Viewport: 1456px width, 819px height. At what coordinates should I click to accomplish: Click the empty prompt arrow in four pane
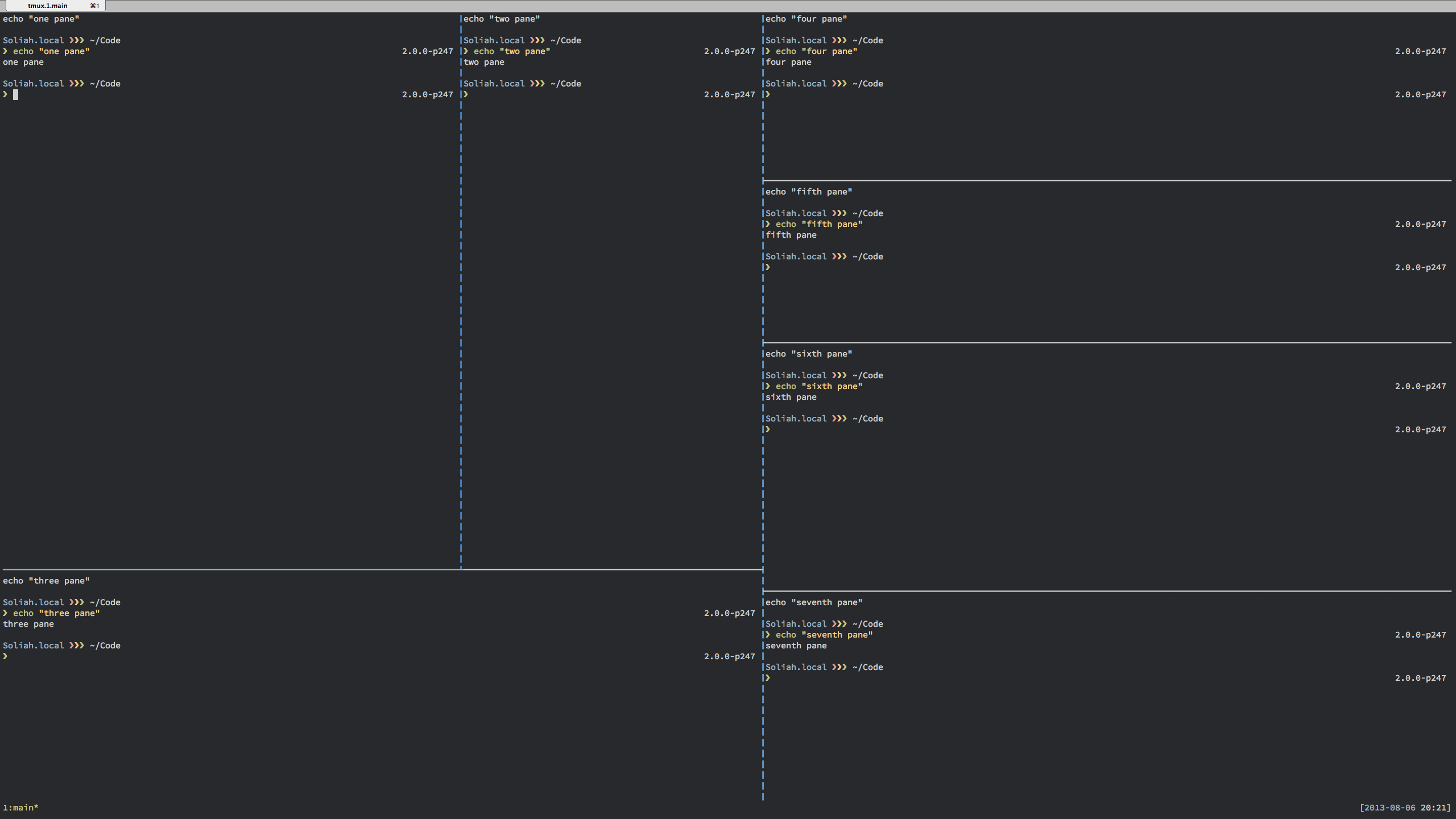(x=768, y=94)
